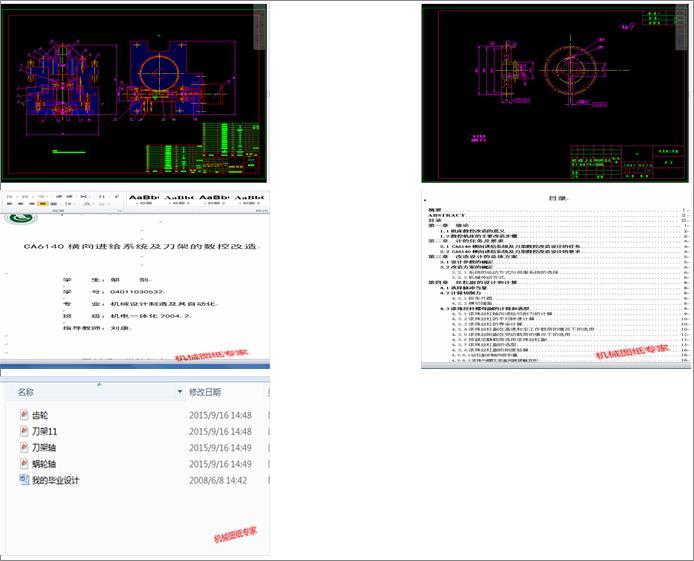694x561 pixels.
Task: Toggle show paragraph marks icon
Action: pos(117,196)
